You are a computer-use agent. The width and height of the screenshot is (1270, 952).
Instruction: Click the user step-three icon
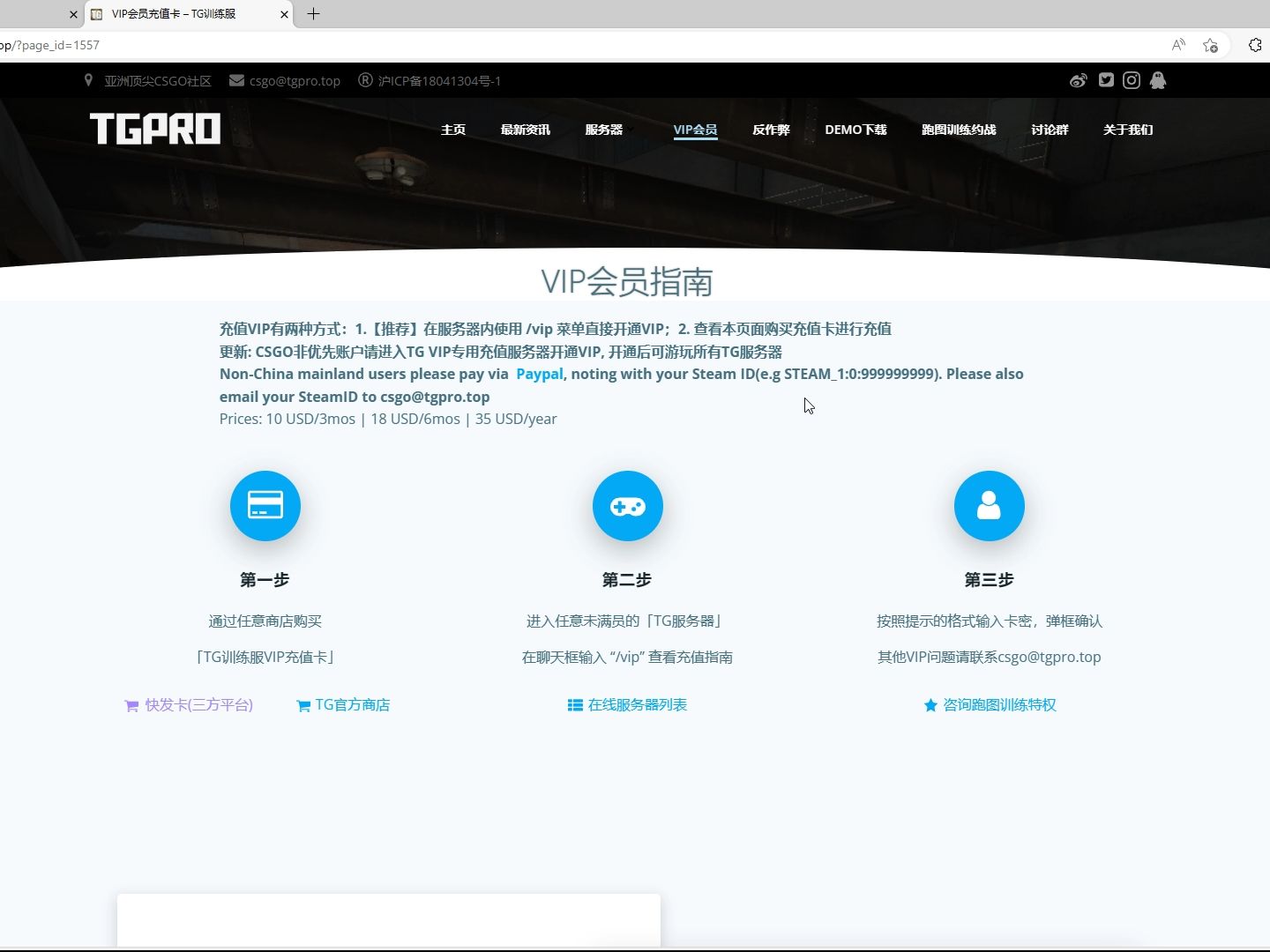(x=990, y=506)
